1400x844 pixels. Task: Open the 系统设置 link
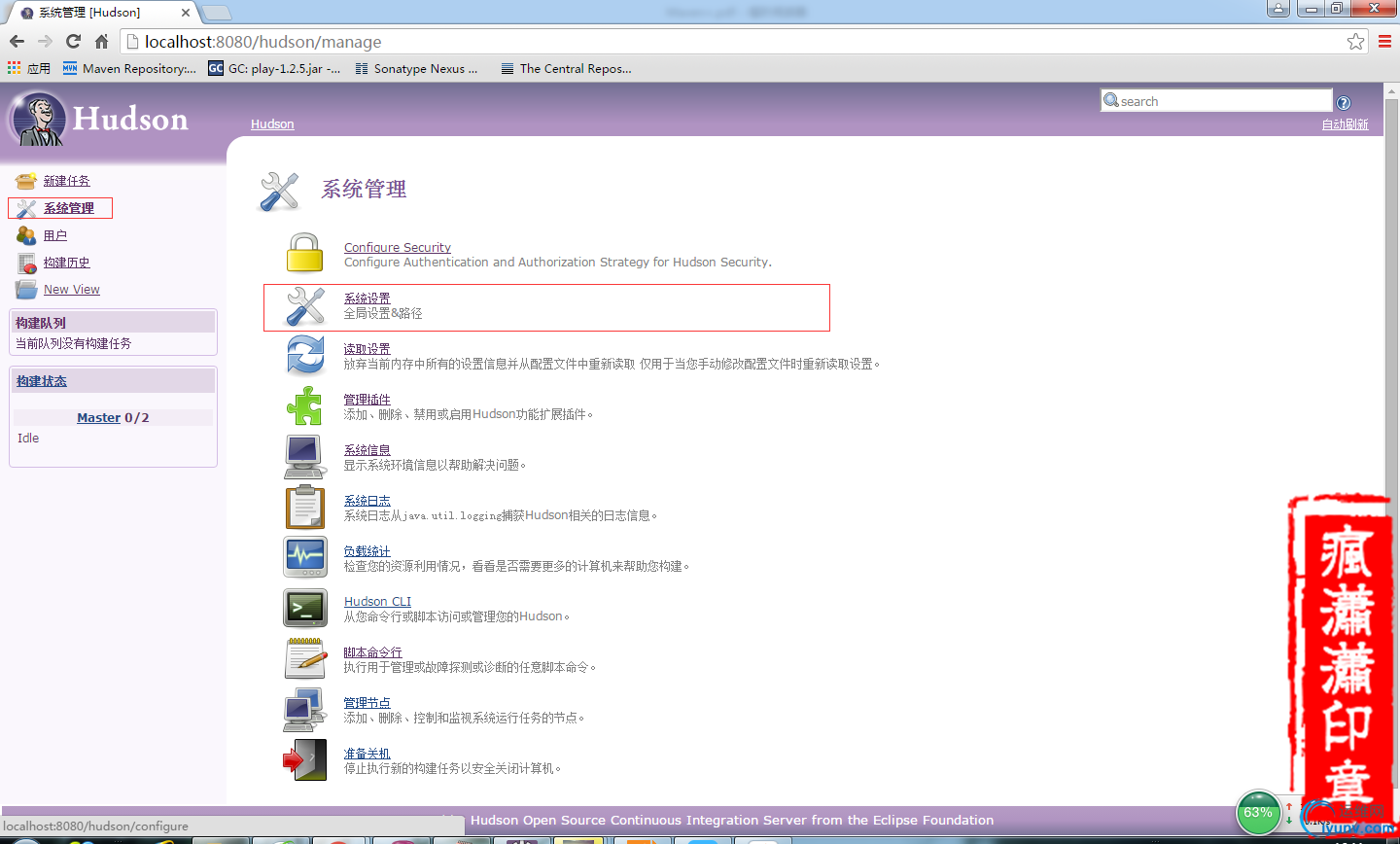coord(367,298)
